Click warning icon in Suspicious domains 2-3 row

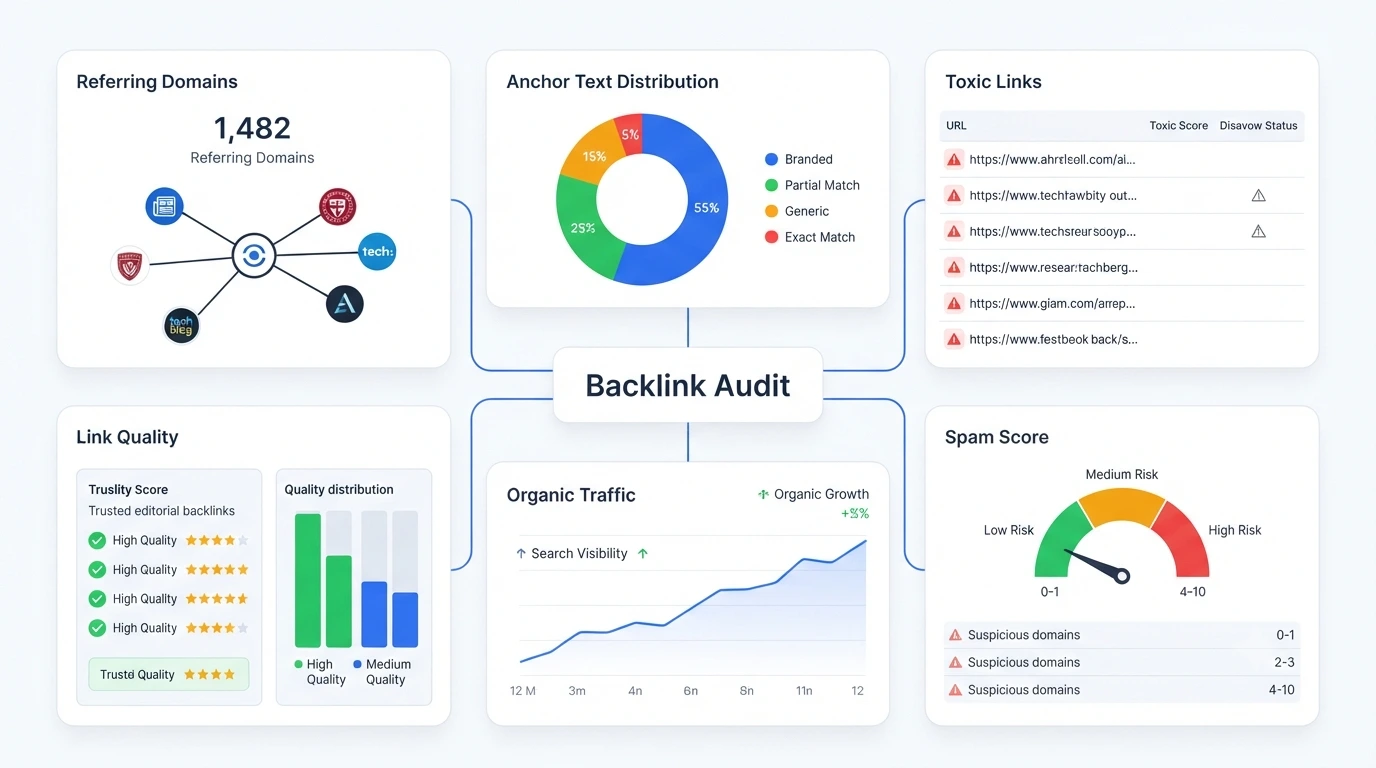tap(955, 662)
